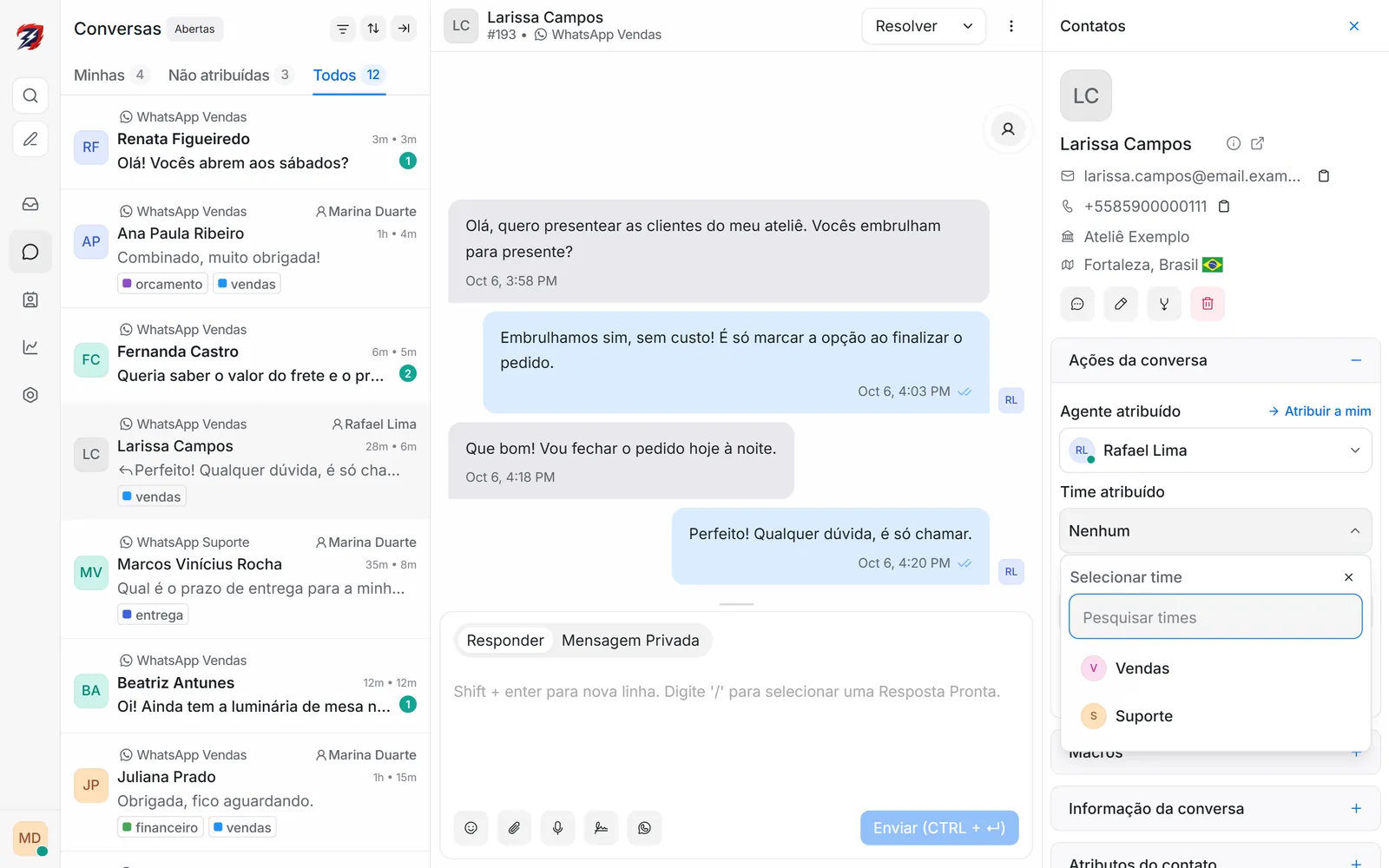Click Atribuir a mim link
This screenshot has height=868, width=1389.
tap(1320, 411)
